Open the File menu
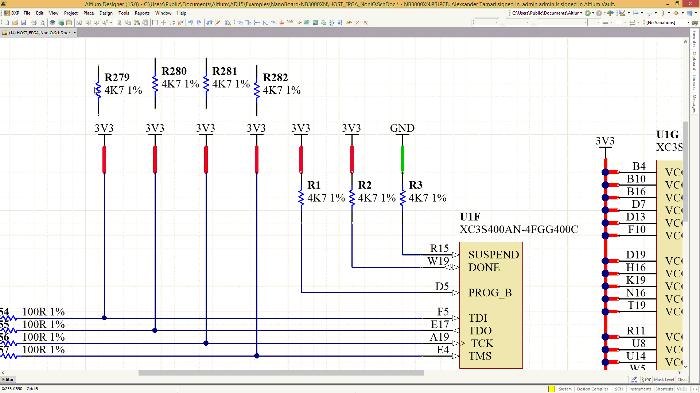This screenshot has height=393, width=700. (27, 13)
